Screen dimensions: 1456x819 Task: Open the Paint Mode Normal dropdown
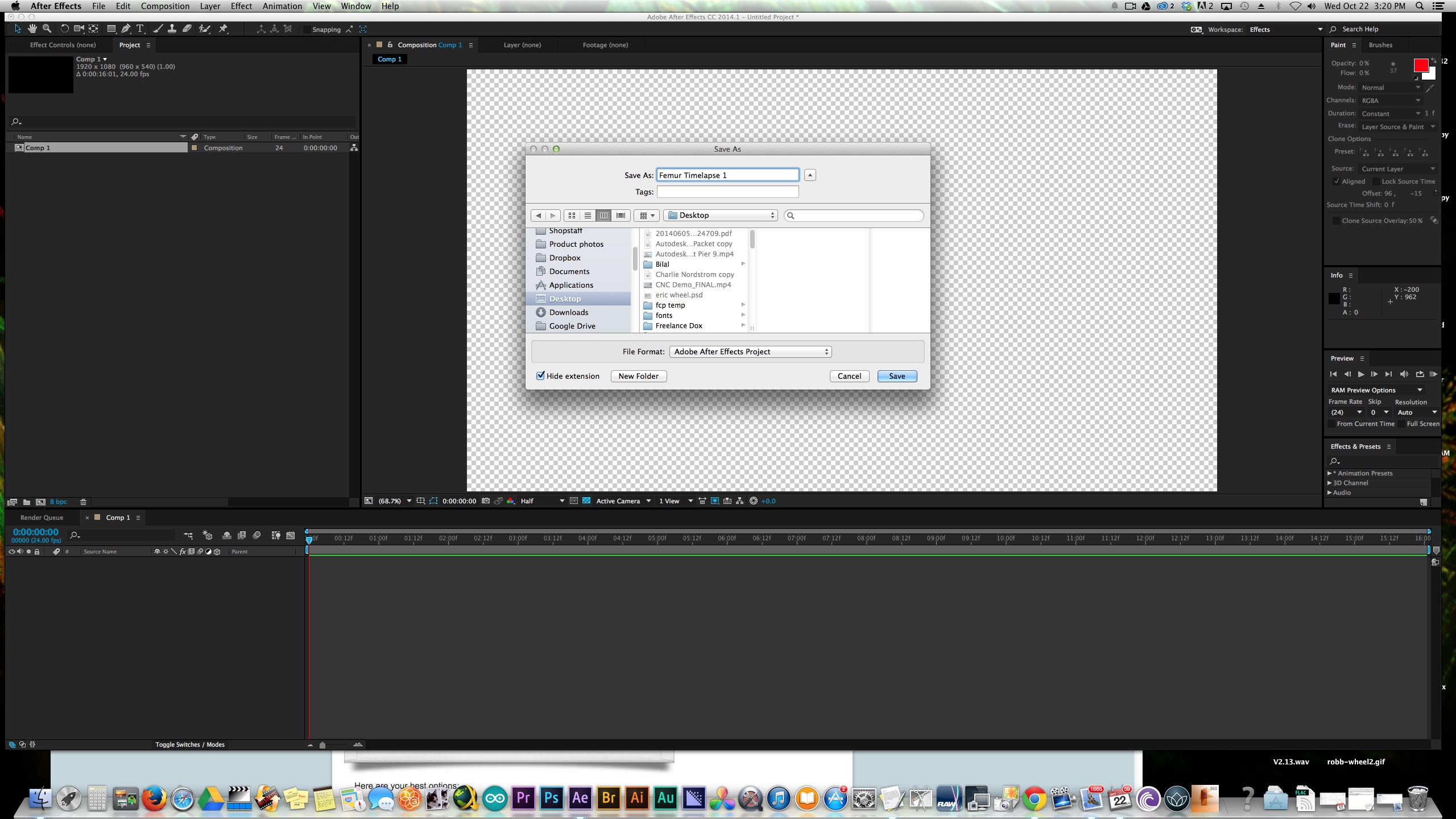tap(1390, 88)
